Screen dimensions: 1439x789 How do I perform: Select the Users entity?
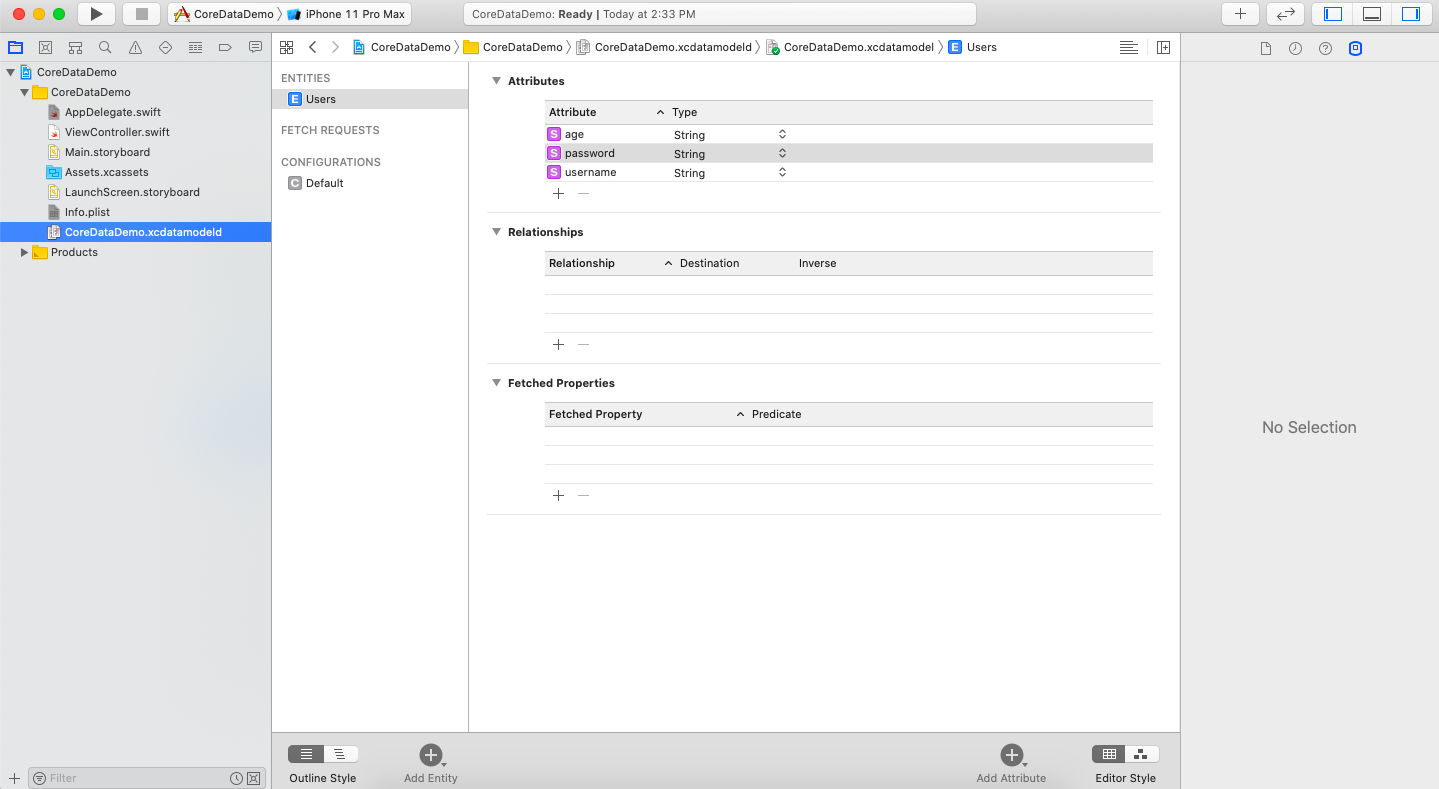tap(321, 99)
